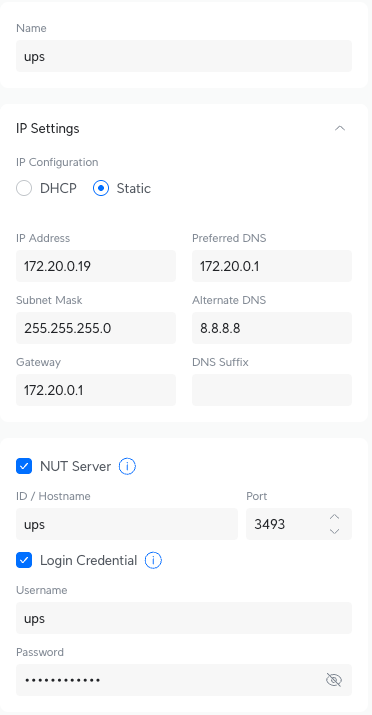The image size is (372, 715).
Task: Click the Preferred DNS field
Action: point(272,266)
